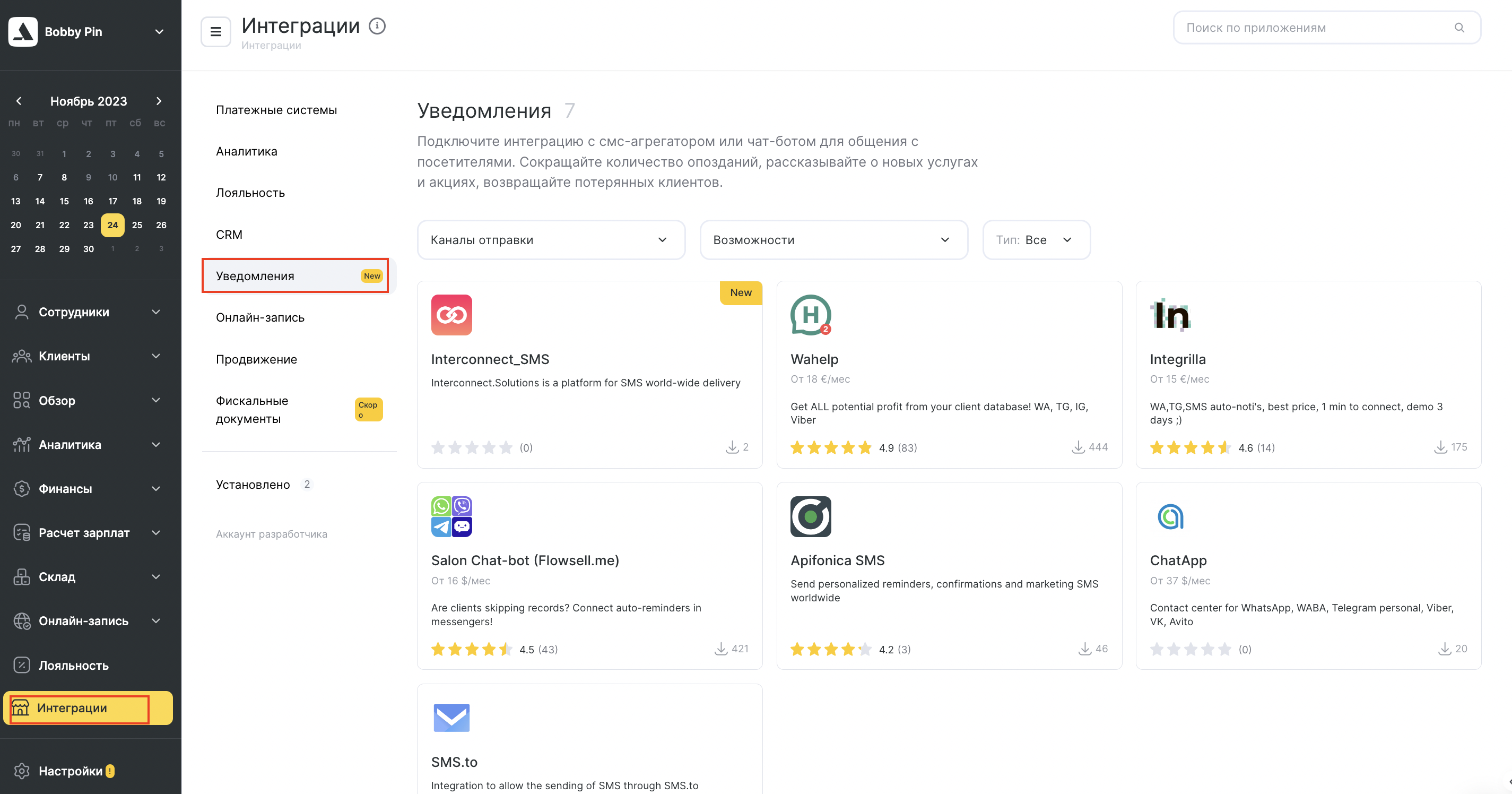Click the Сотрудники person icon
Viewport: 1512px width, 794px height.
pyautogui.click(x=22, y=312)
